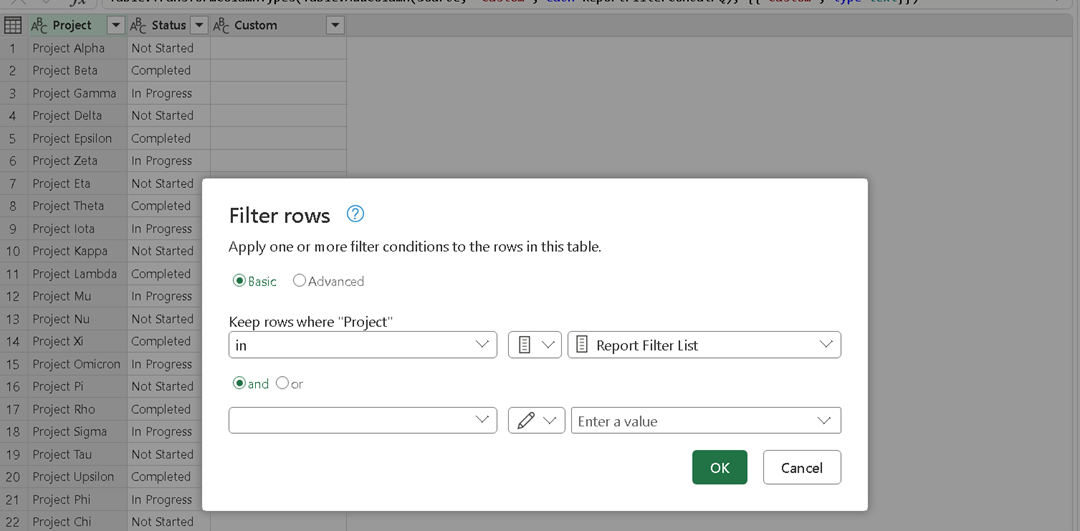Click the fx formula bar icon

point(78,3)
